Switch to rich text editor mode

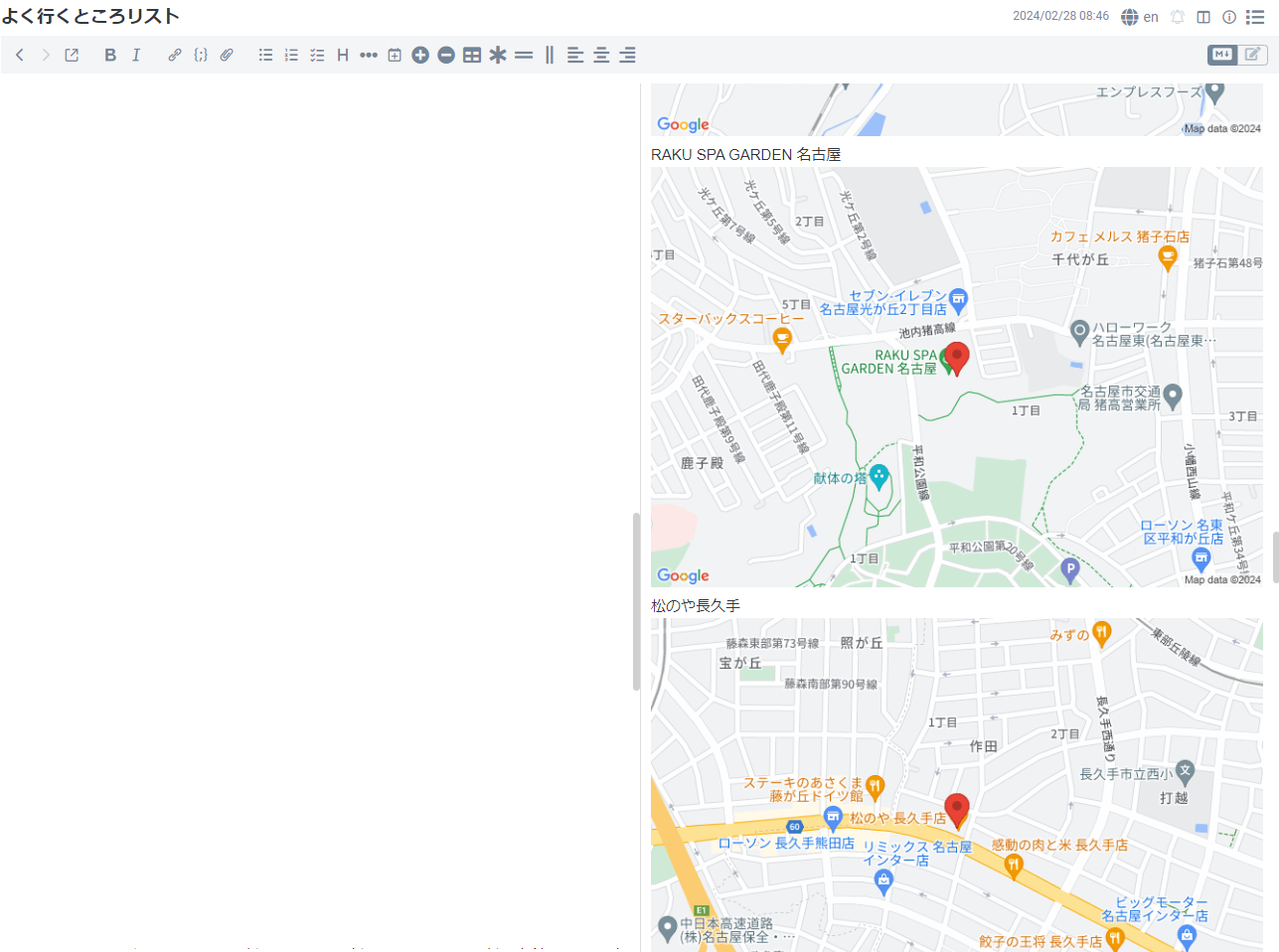[x=1253, y=55]
